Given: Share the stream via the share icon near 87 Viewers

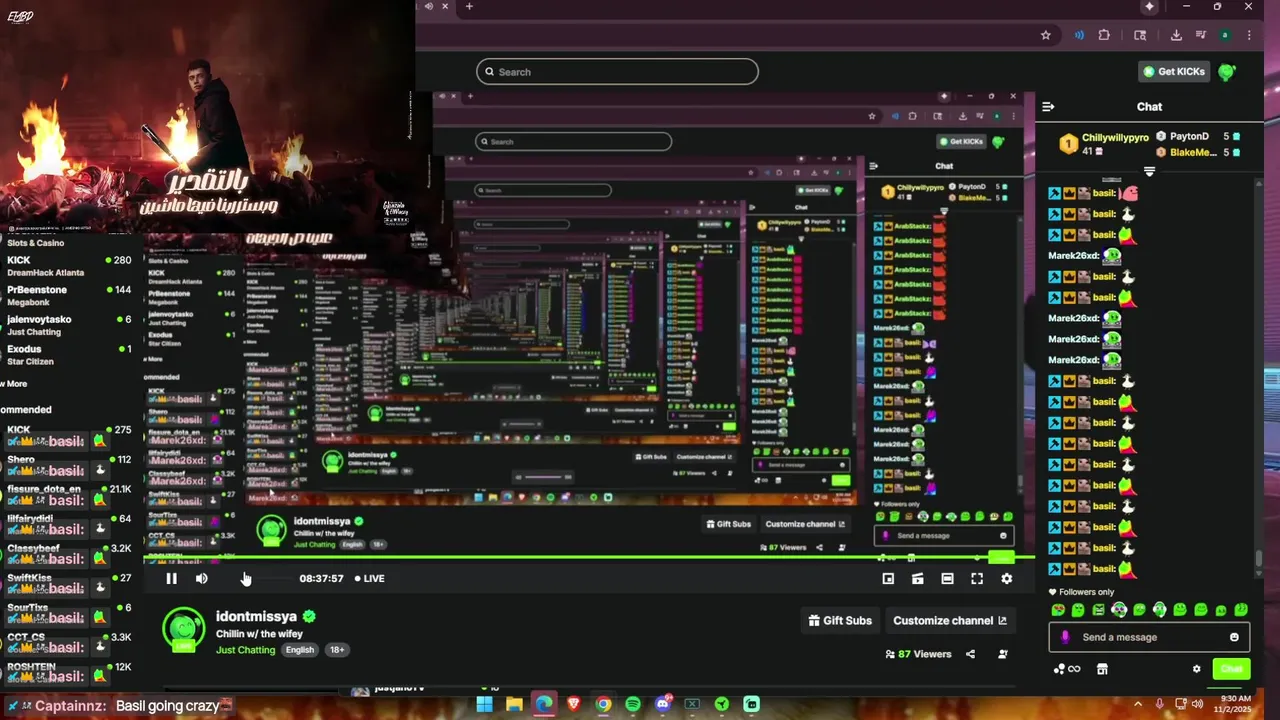Looking at the screenshot, I should (x=970, y=654).
